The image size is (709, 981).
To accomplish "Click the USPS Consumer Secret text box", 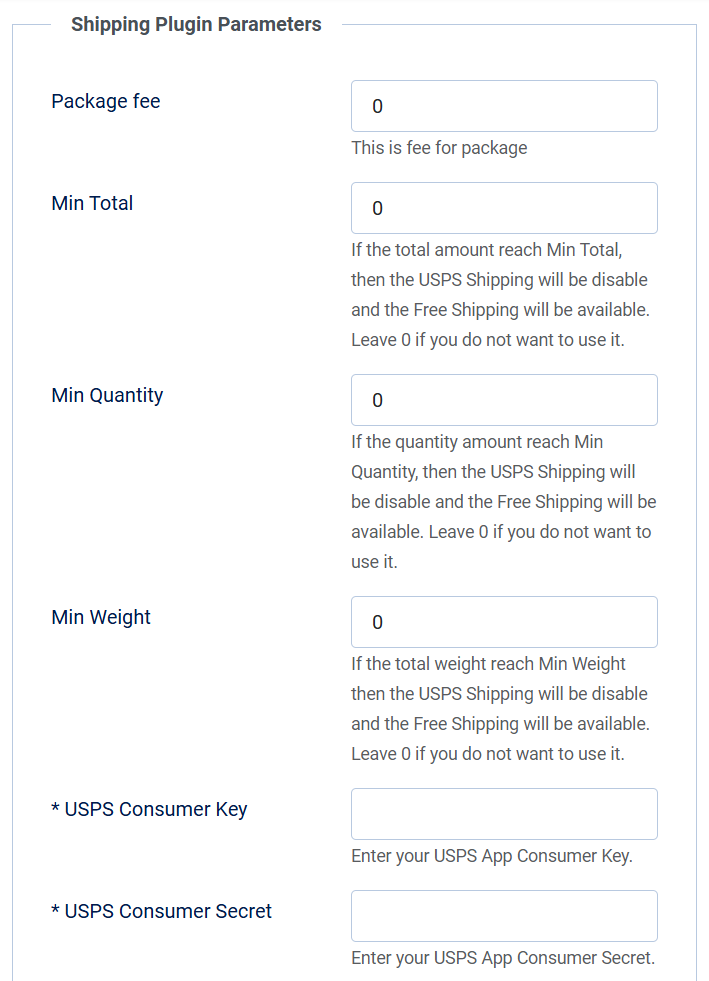I will tap(504, 916).
